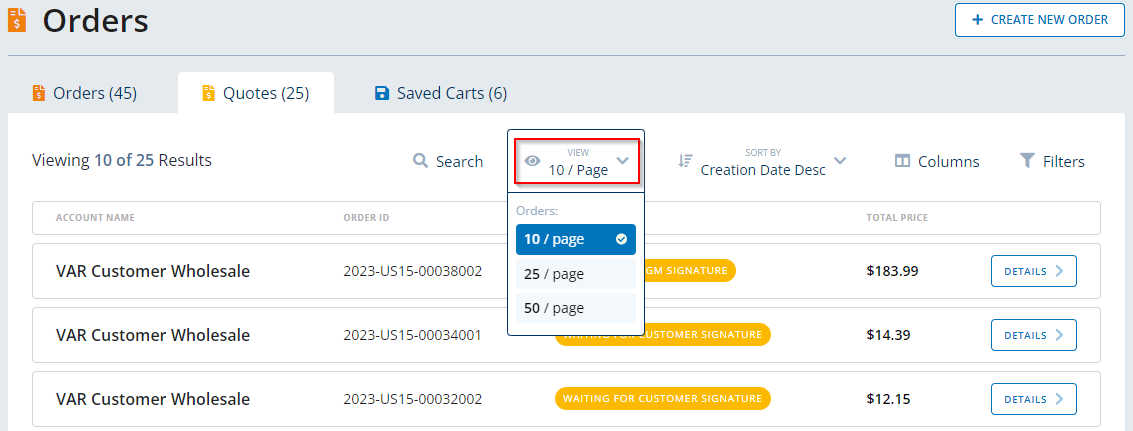
Task: Click the orange Orders page title icon
Action: pyautogui.click(x=18, y=20)
